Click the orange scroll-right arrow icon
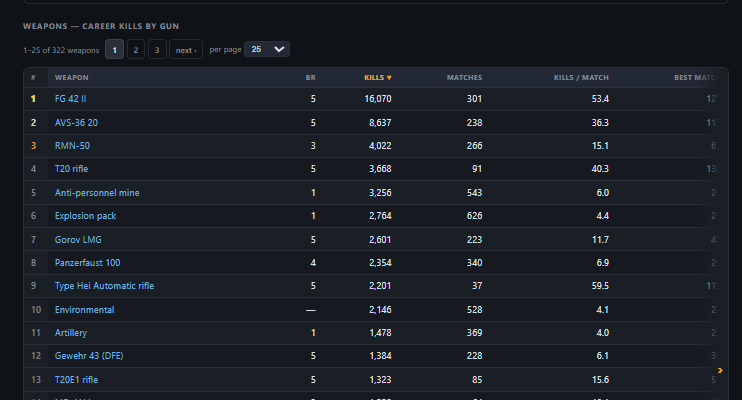 point(720,371)
